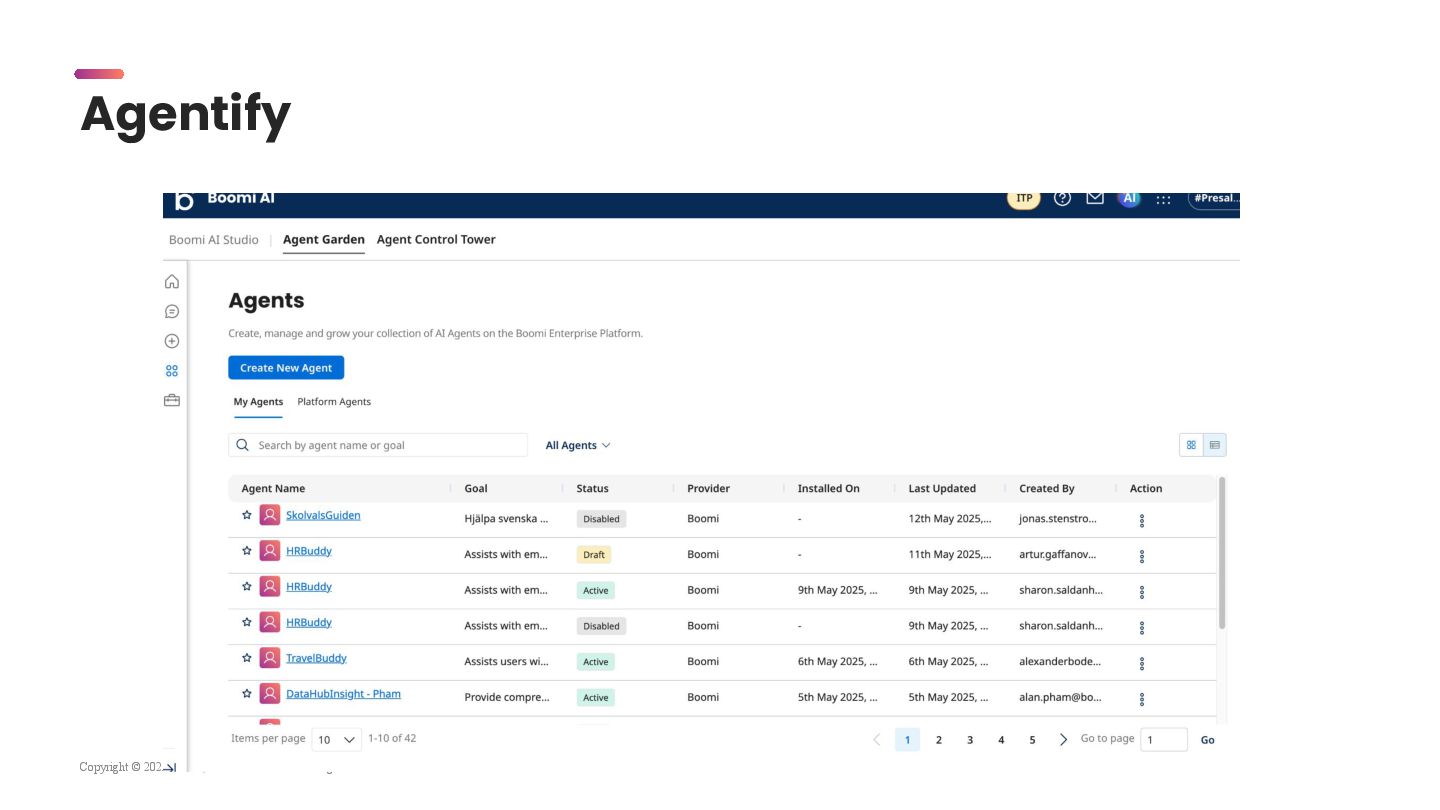The width and height of the screenshot is (1440, 810).
Task: Click the AI round icon in header
Action: [x=1130, y=198]
